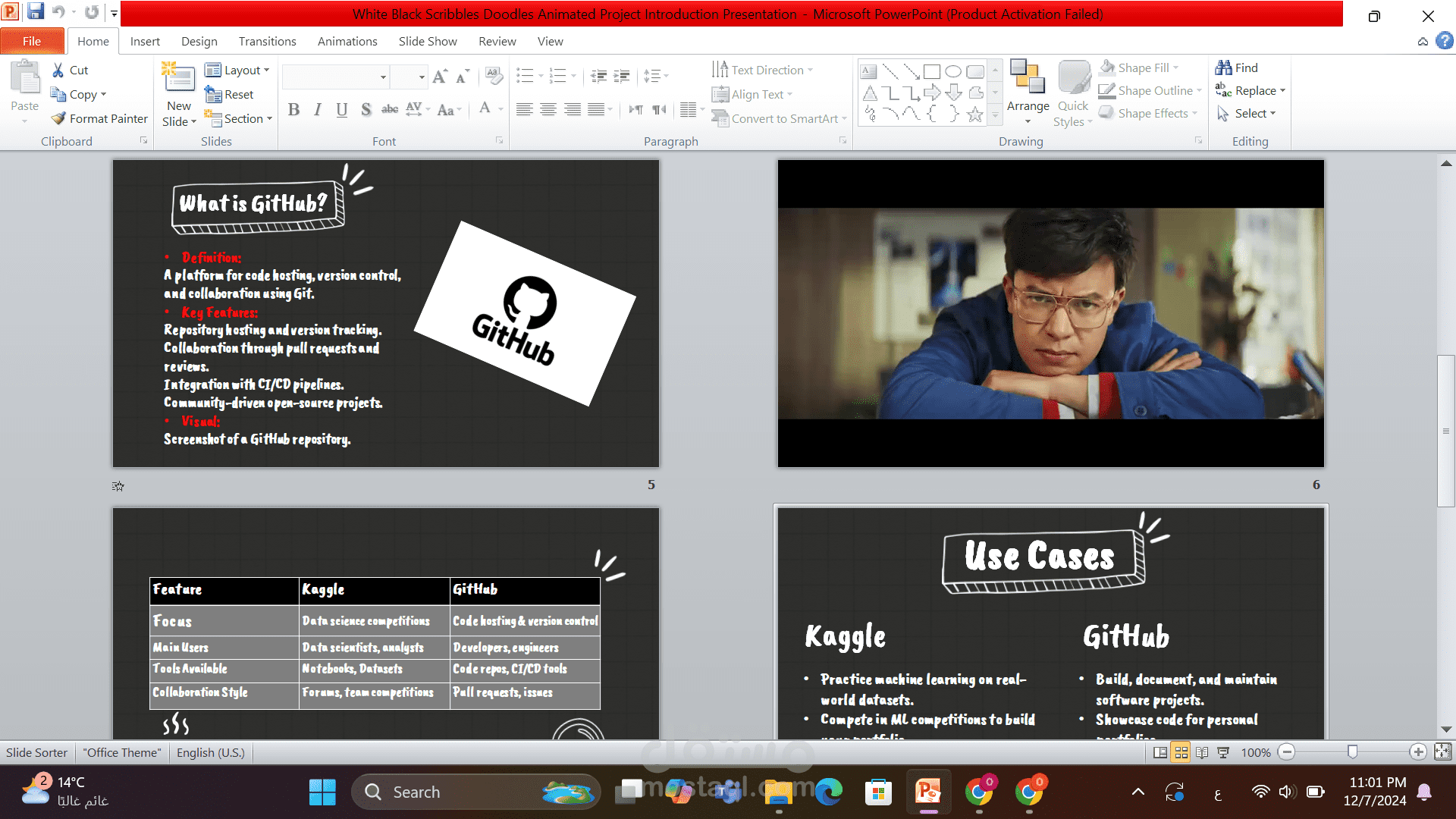Screen dimensions: 1456x819
Task: Click the Replace button
Action: (1250, 90)
